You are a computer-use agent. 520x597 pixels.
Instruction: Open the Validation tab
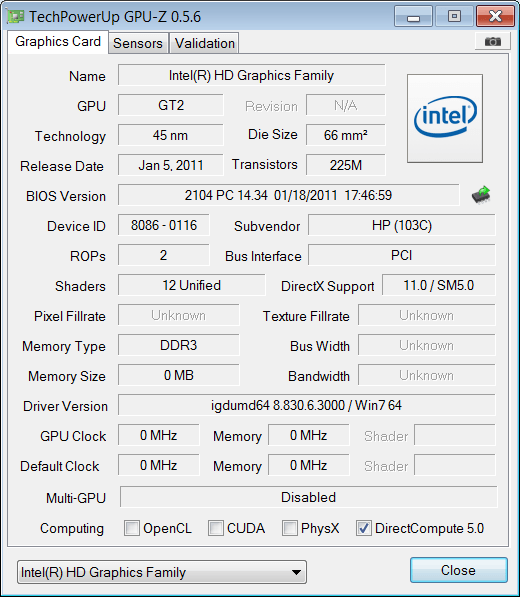pos(204,43)
